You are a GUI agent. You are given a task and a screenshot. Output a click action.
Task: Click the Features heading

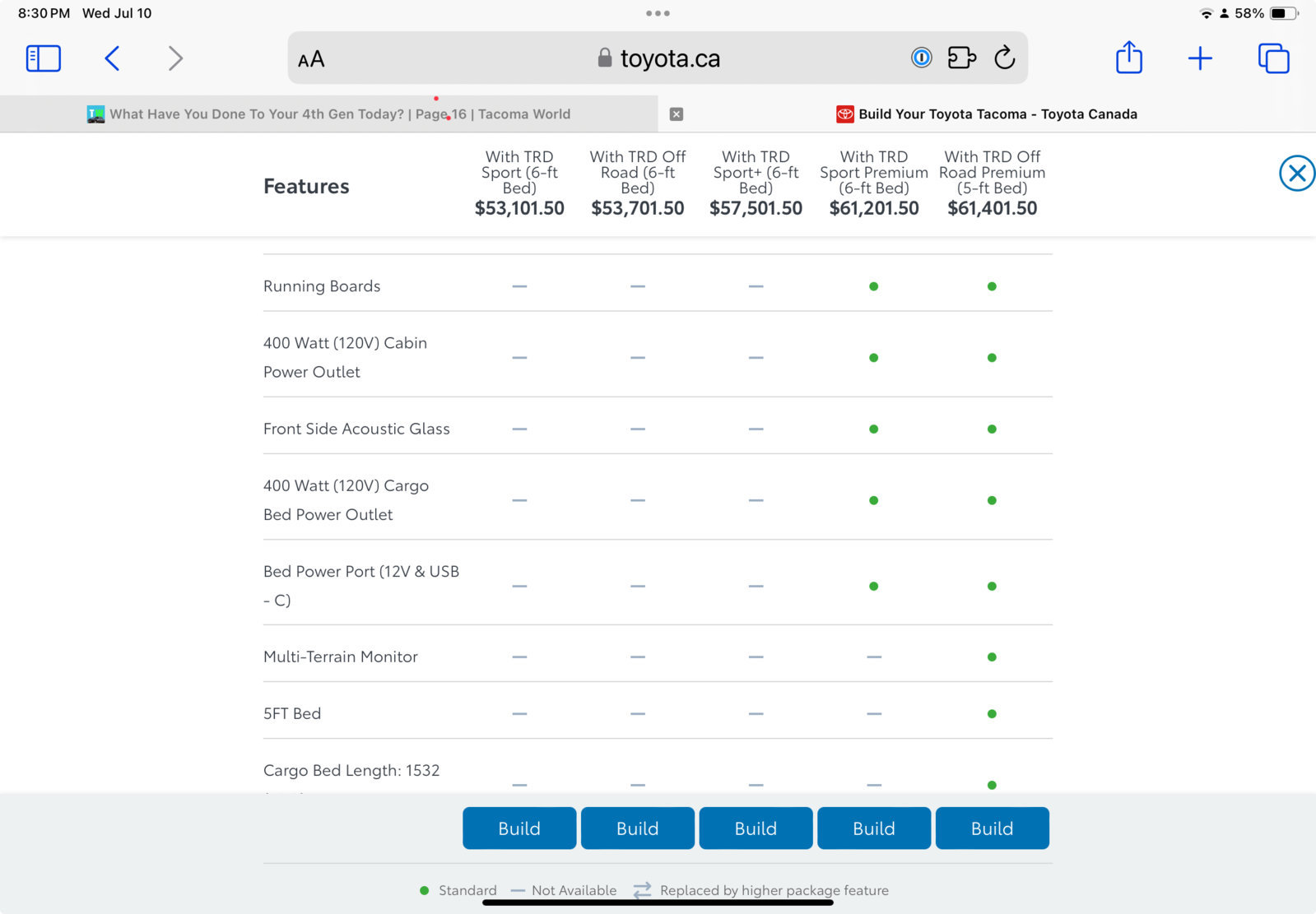coord(306,187)
